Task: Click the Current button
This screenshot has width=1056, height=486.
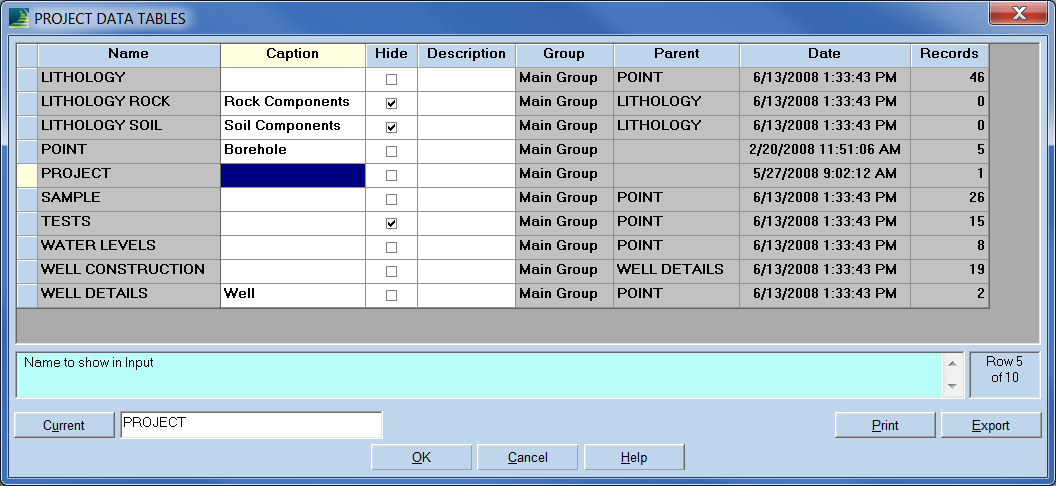Action: coord(64,425)
